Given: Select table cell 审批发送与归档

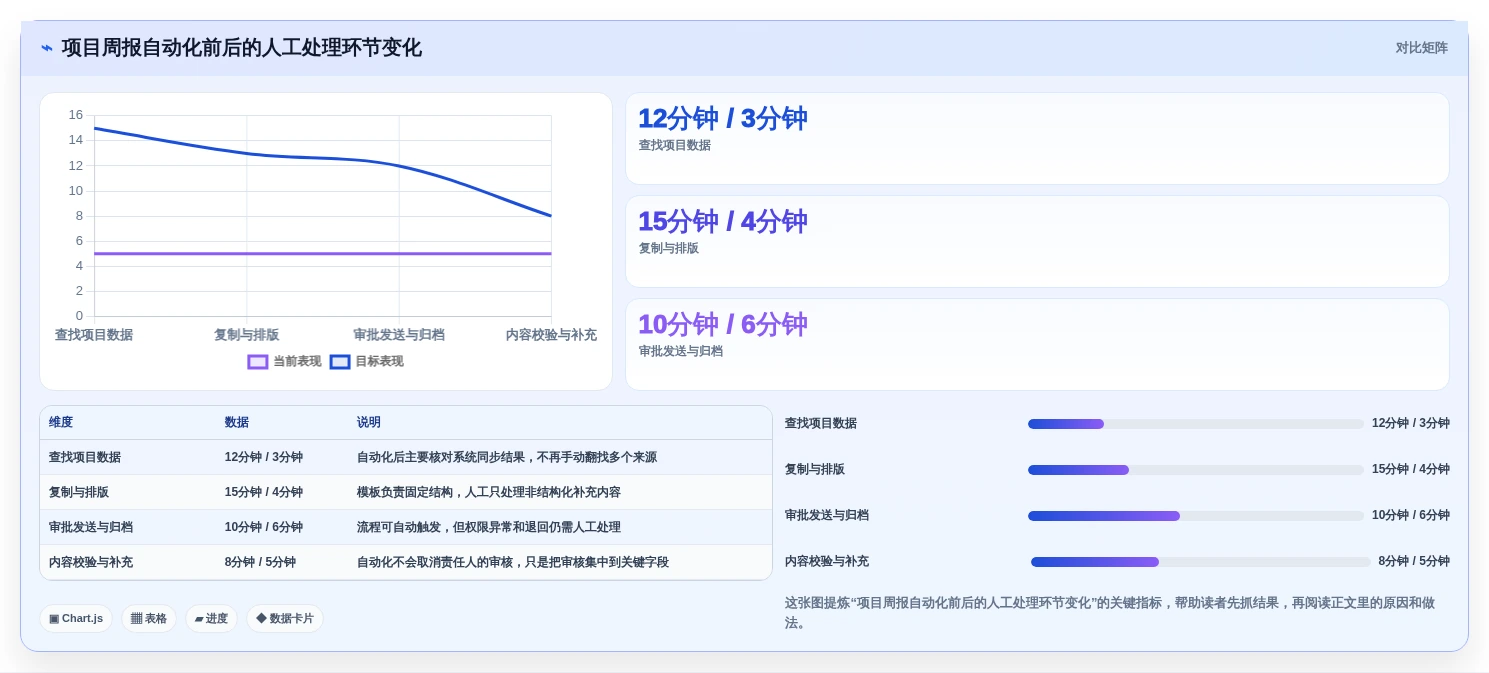Looking at the screenshot, I should (91, 528).
